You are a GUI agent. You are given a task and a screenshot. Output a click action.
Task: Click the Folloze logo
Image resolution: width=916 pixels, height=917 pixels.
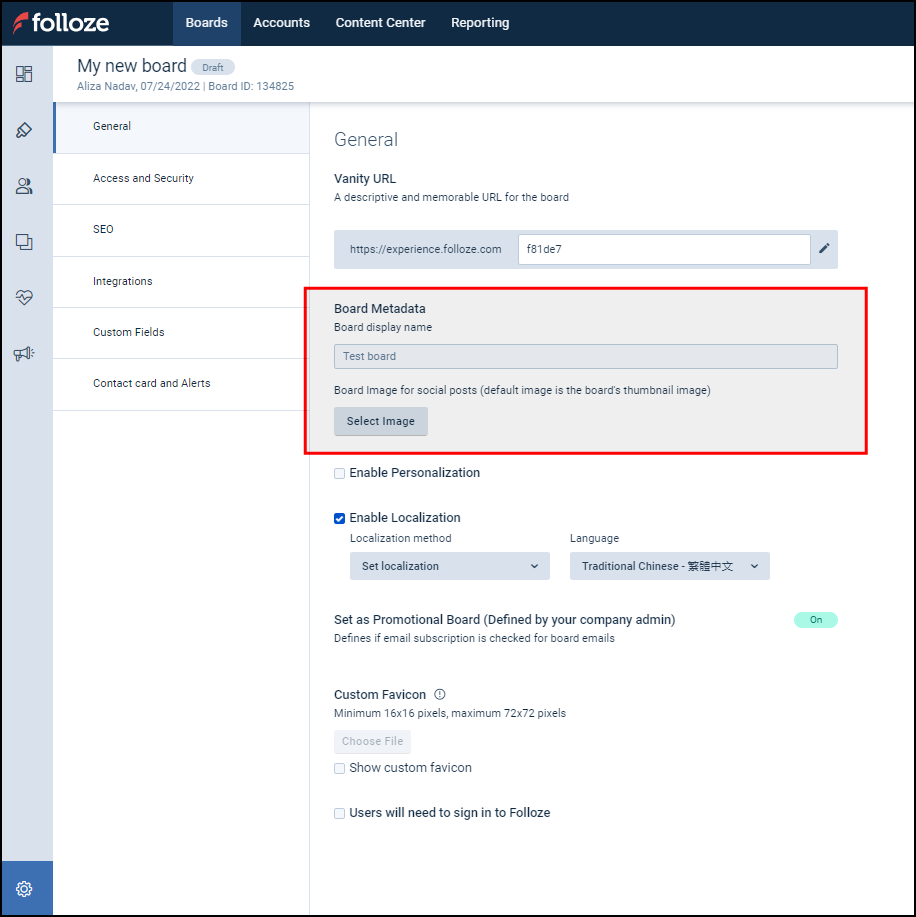[62, 23]
